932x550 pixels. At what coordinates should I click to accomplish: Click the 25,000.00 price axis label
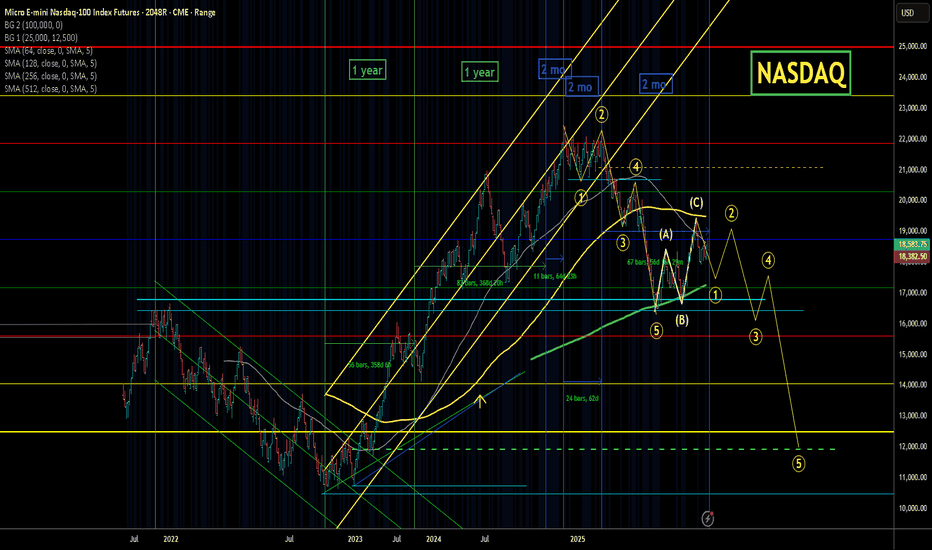tap(913, 46)
